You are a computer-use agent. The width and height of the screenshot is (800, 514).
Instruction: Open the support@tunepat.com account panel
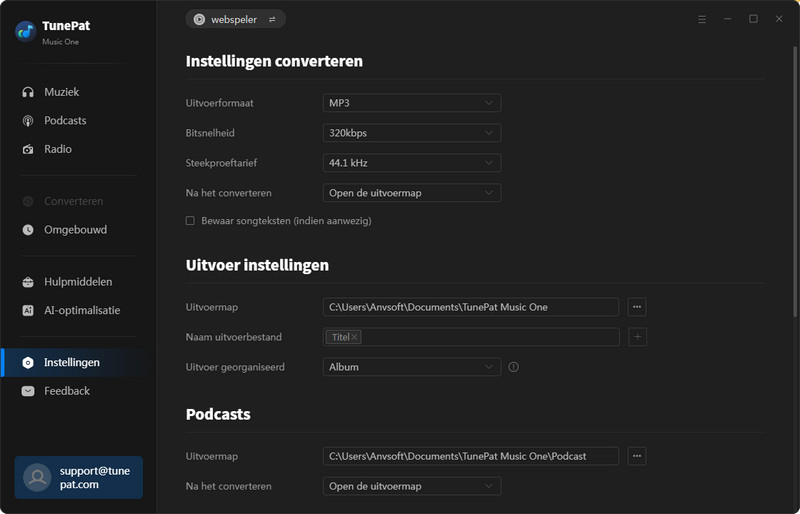[x=79, y=477]
